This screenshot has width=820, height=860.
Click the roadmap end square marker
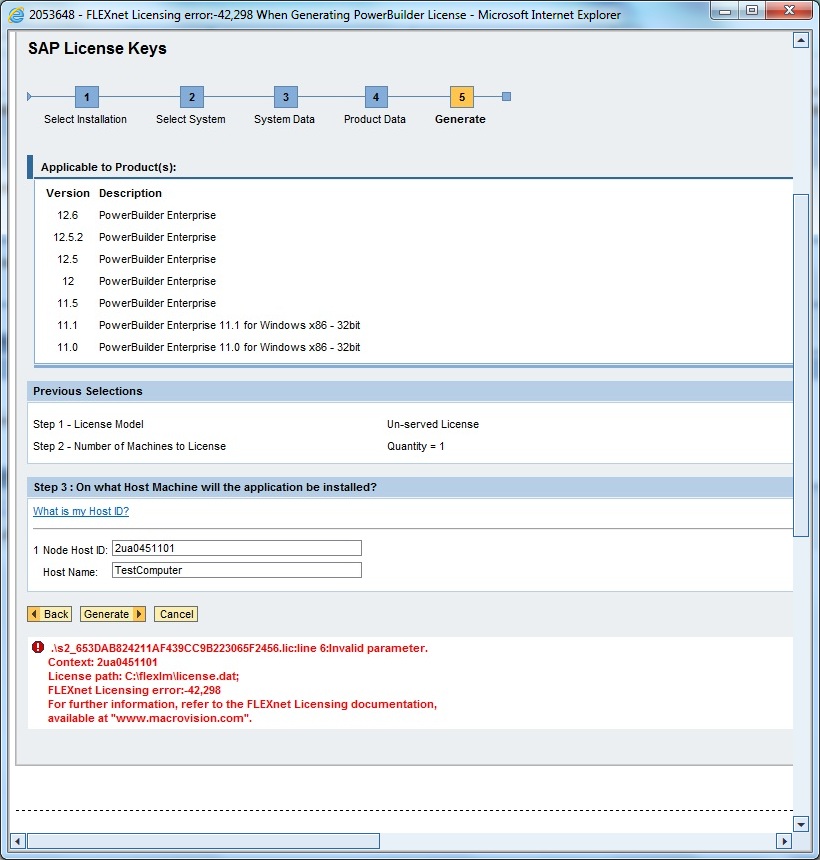click(x=506, y=97)
